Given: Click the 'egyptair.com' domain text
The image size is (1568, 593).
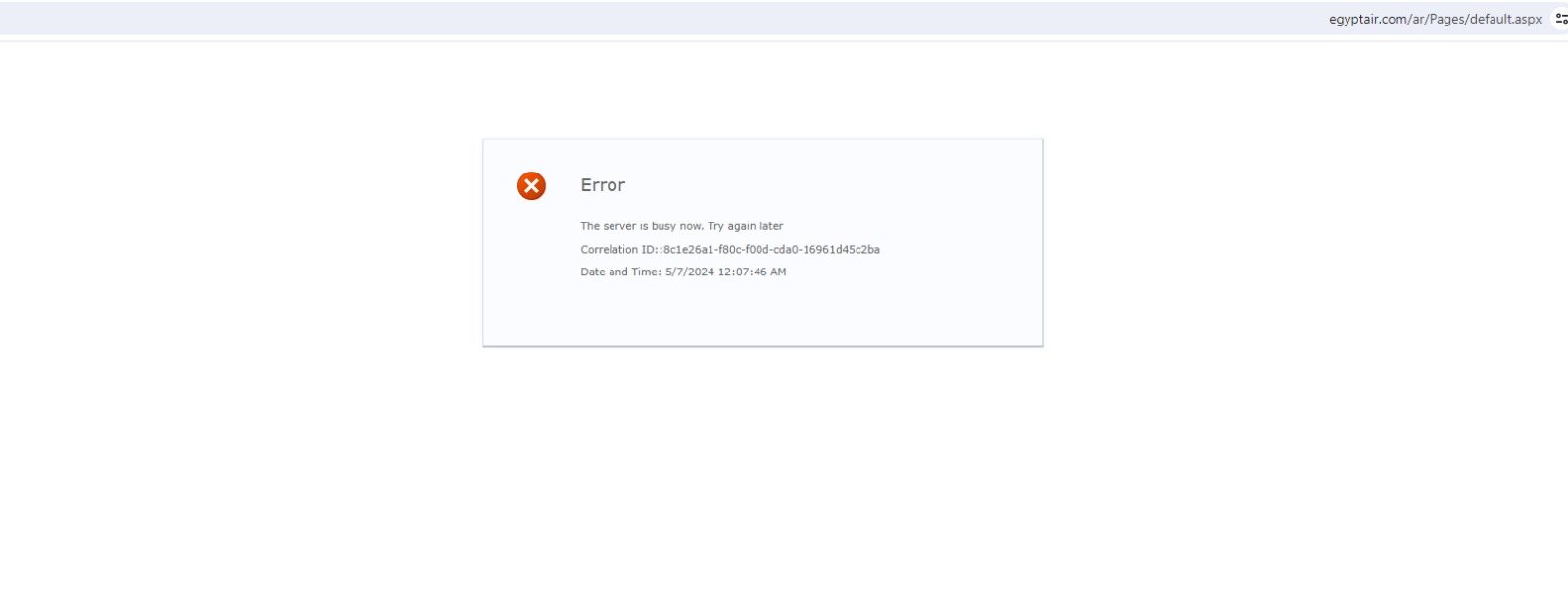Looking at the screenshot, I should click(x=1367, y=19).
